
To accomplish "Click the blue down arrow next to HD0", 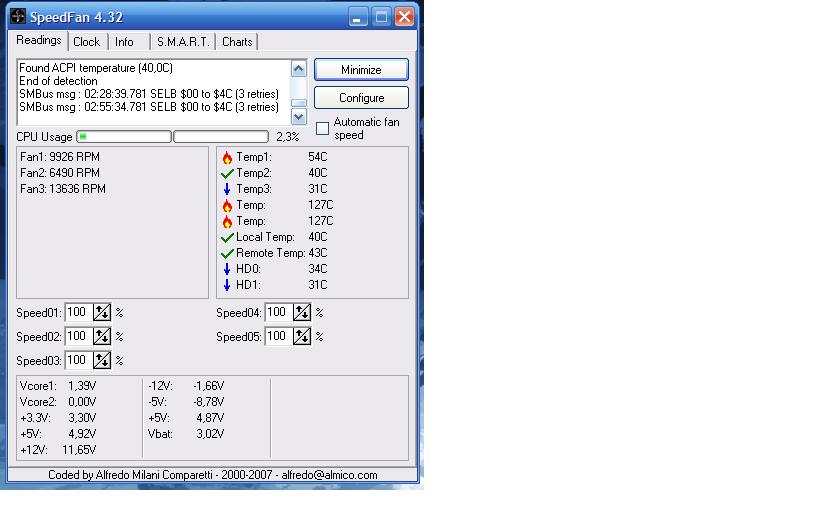I will coord(227,269).
